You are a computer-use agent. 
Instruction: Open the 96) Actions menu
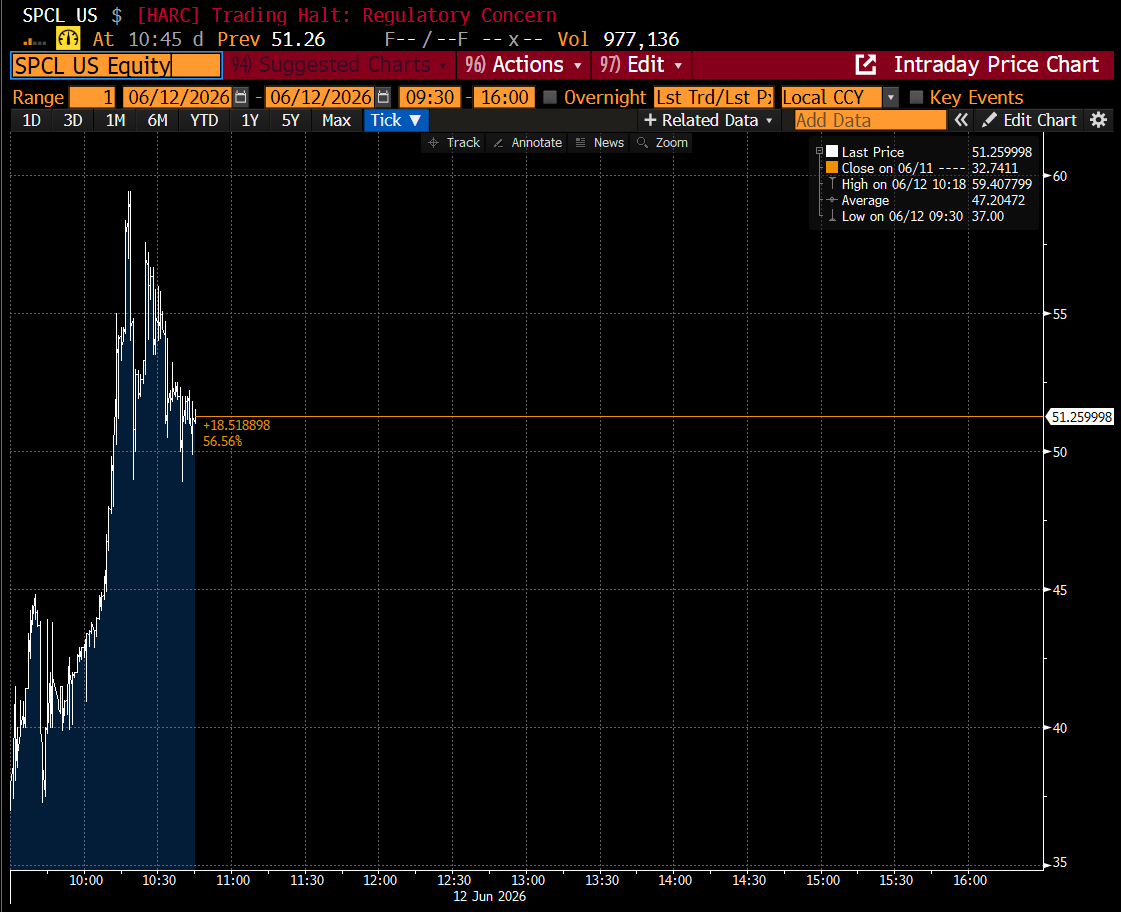pyautogui.click(x=523, y=64)
